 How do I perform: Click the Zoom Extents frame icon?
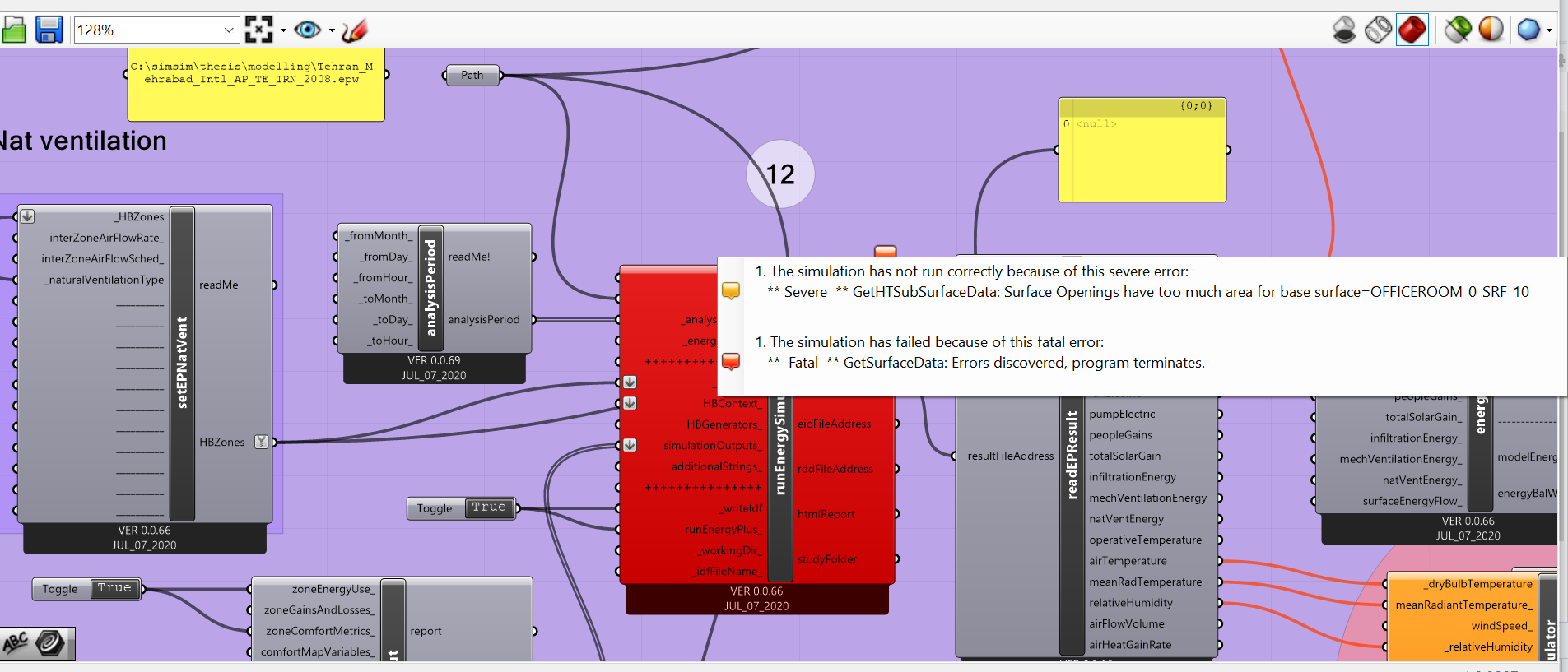point(258,30)
